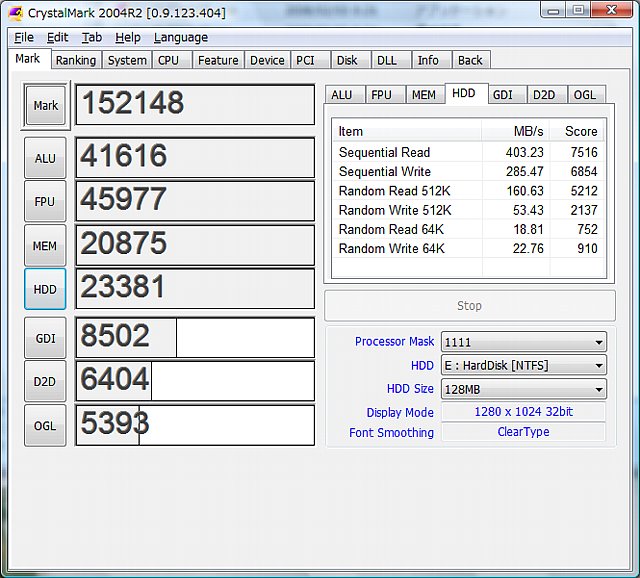Screen dimensions: 640x578
Task: Run the D2D benchmark button
Action: coord(45,382)
